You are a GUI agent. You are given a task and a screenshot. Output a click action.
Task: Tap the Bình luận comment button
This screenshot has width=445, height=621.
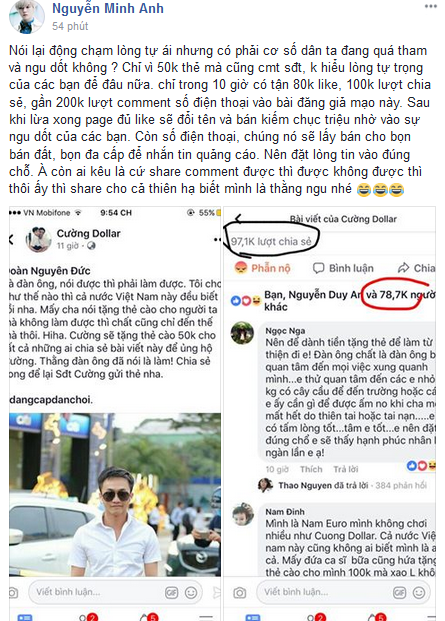pos(343,268)
